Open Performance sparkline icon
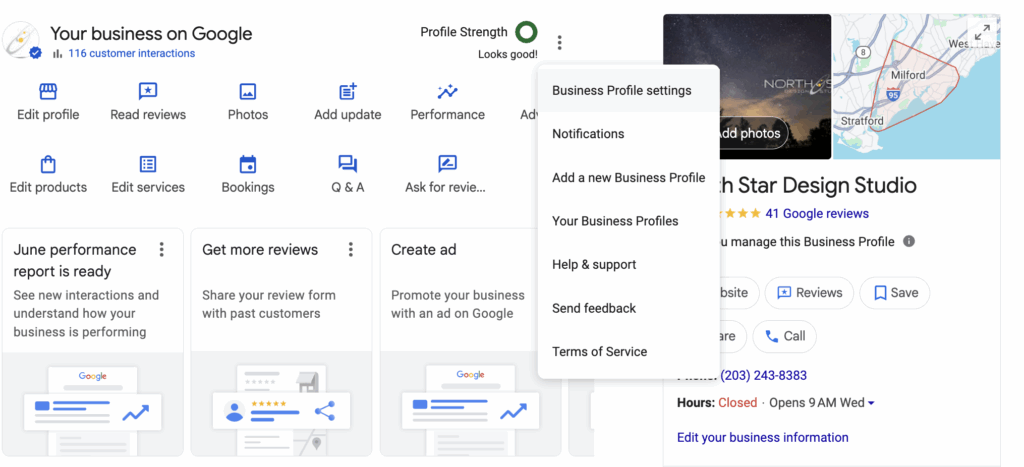Screen dimensions: 1024x467 coord(447,91)
